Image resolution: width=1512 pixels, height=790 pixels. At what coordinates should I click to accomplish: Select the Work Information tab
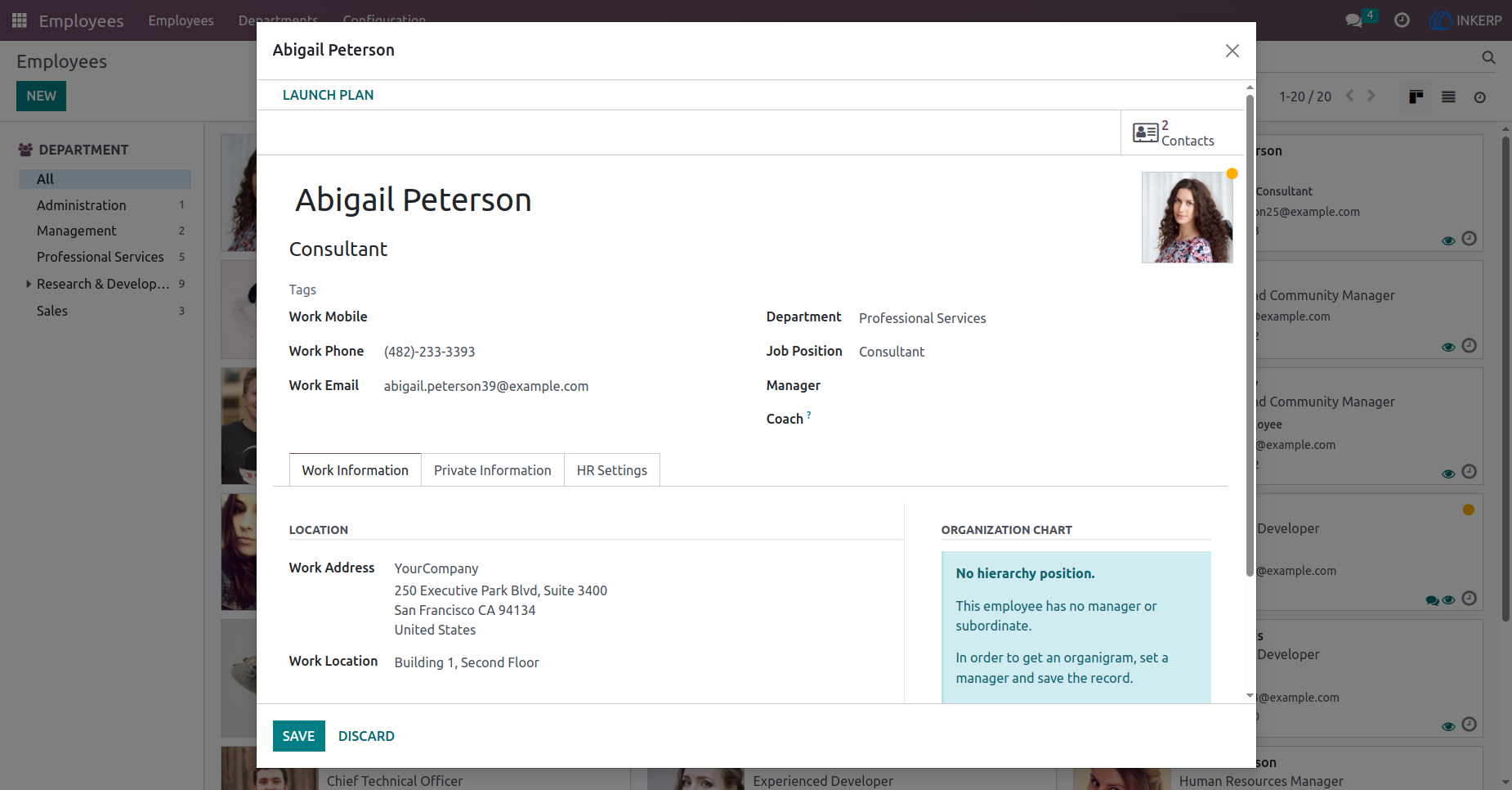pyautogui.click(x=356, y=470)
